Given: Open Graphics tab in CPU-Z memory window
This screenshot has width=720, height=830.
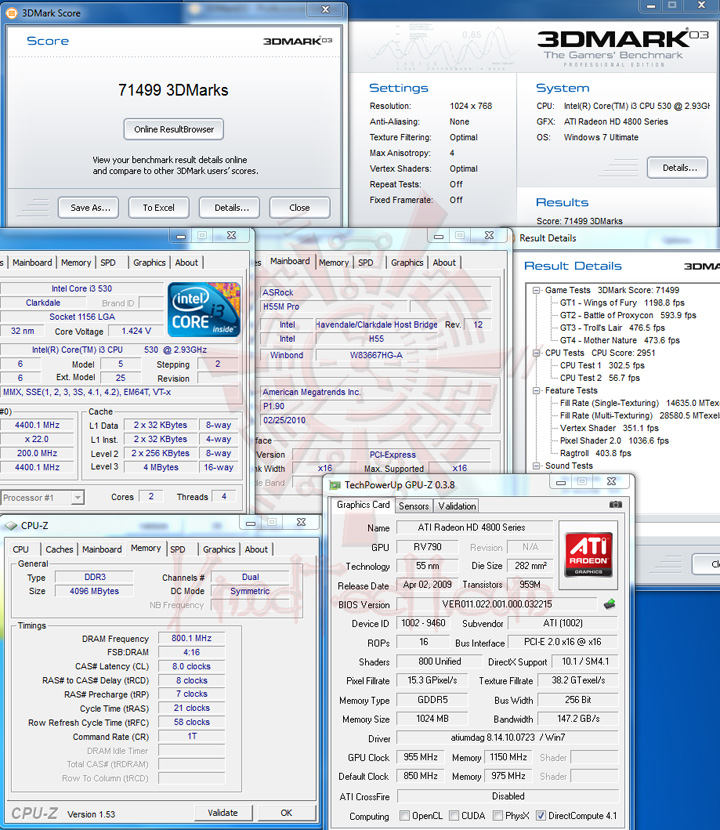Looking at the screenshot, I should coord(219,549).
